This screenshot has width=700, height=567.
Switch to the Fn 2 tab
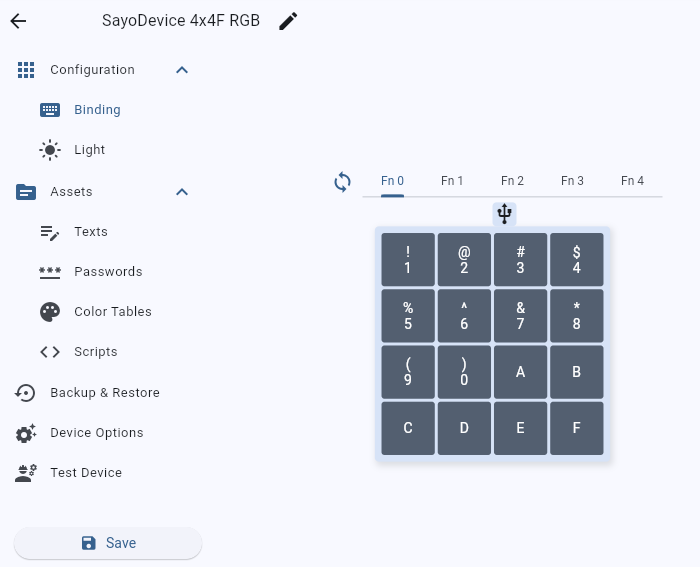click(x=512, y=181)
